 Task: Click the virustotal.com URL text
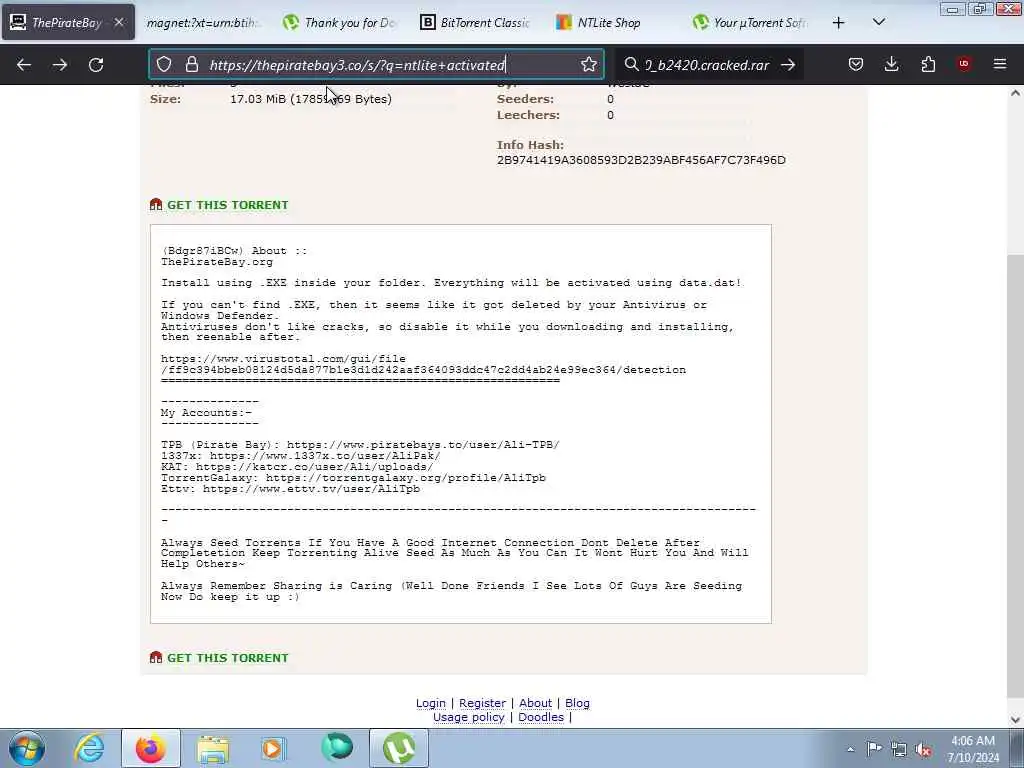(423, 364)
